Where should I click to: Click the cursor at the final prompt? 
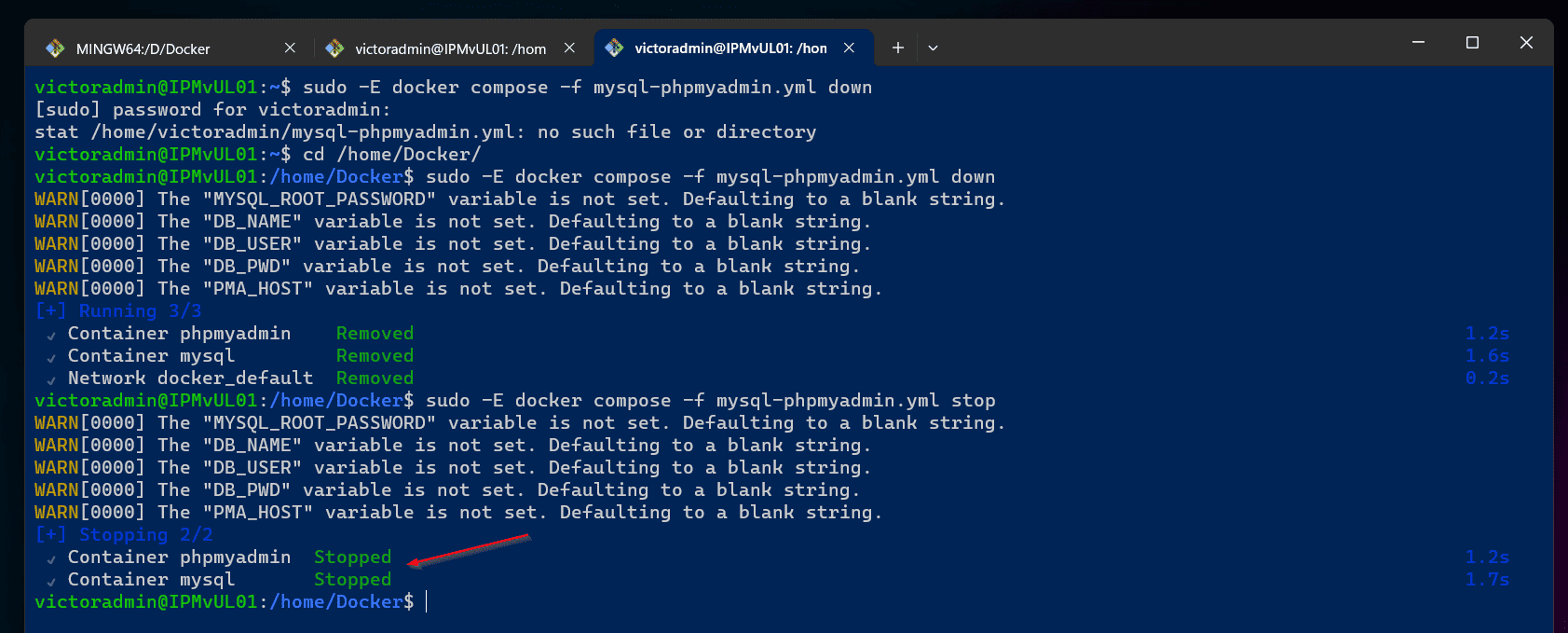click(x=427, y=601)
